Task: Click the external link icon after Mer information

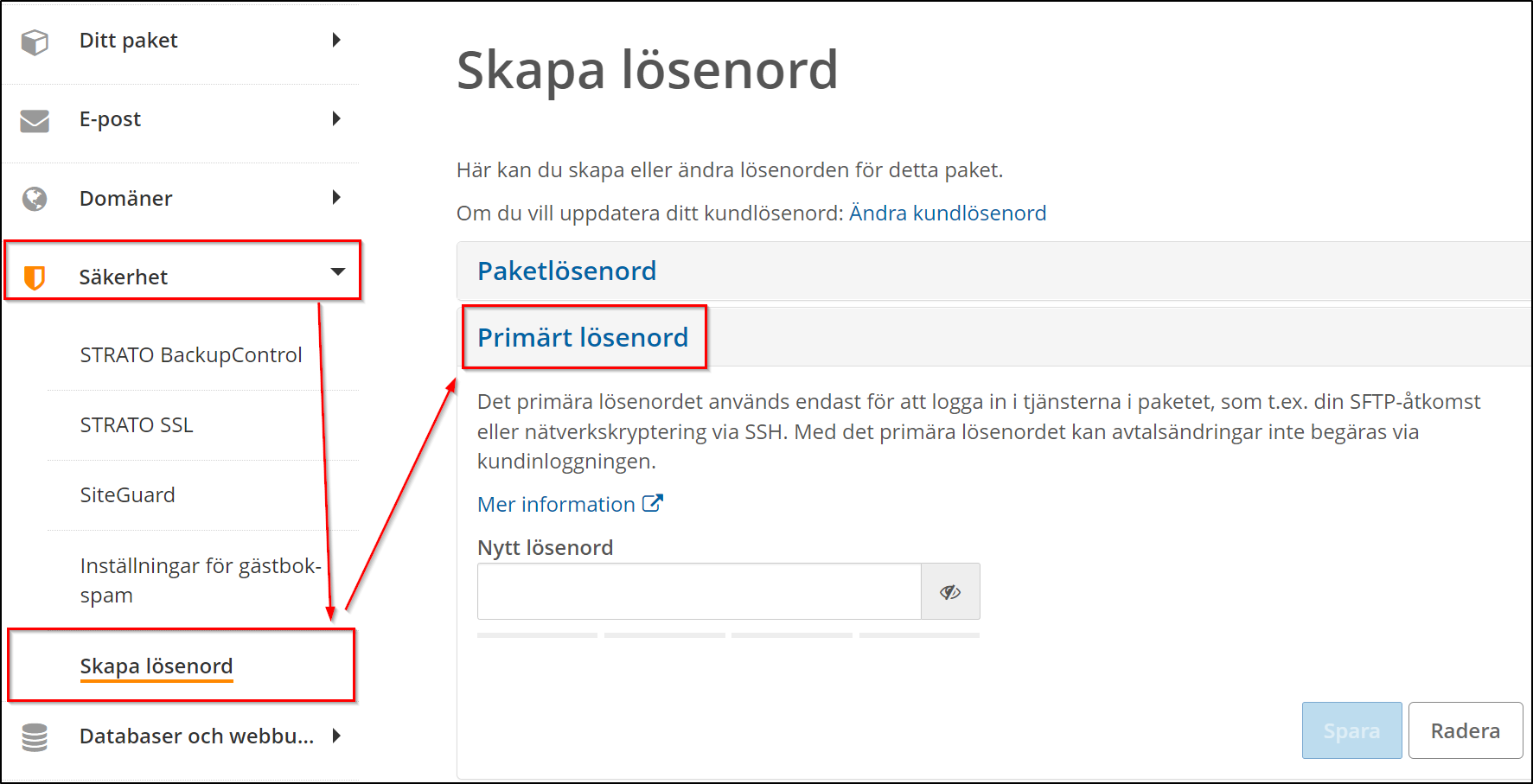Action: tap(653, 503)
